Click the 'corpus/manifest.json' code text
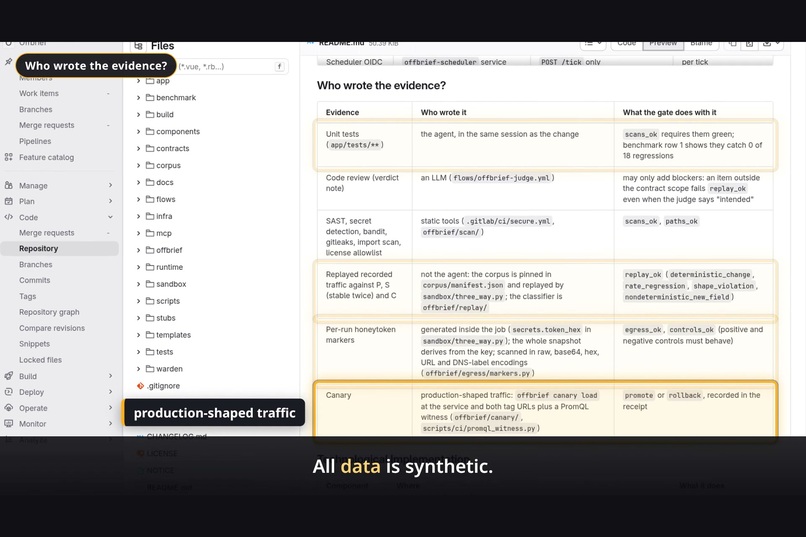This screenshot has height=537, width=806. 463,285
